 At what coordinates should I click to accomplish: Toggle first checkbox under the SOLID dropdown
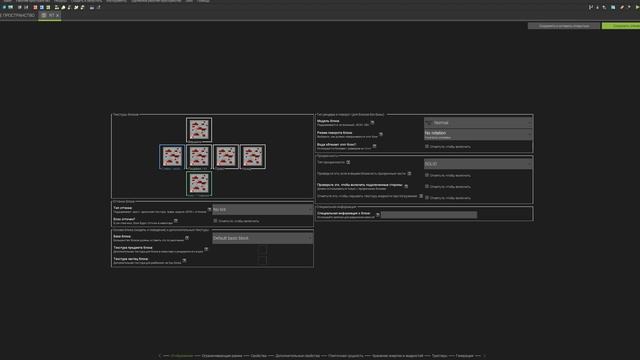pyautogui.click(x=427, y=175)
